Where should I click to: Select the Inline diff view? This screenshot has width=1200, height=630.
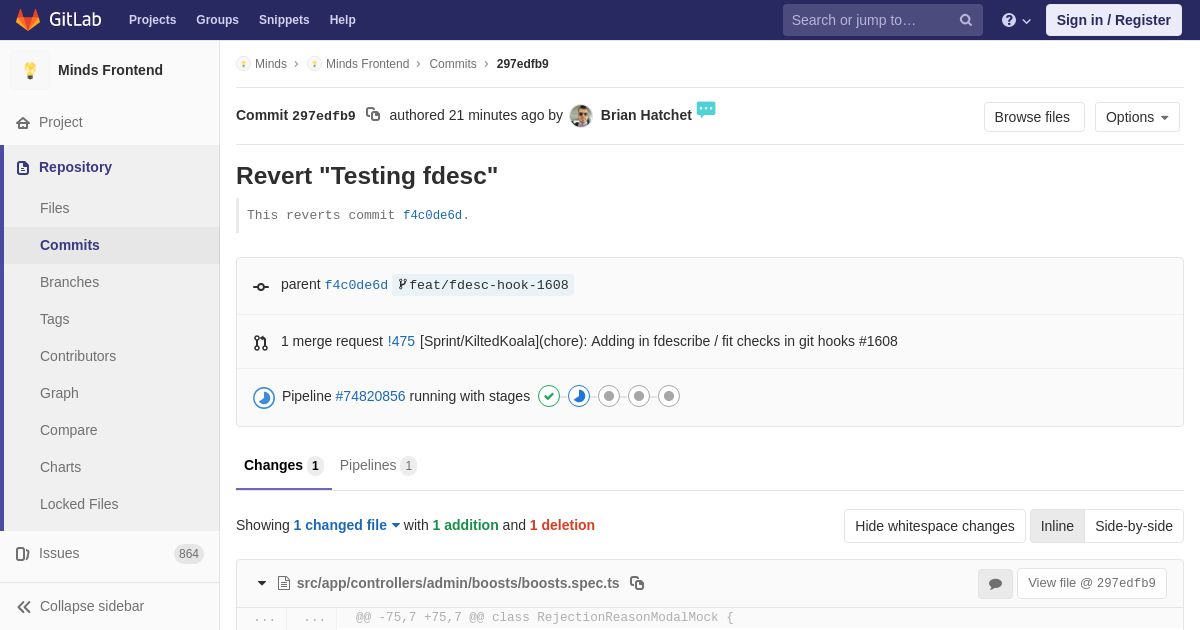(1057, 526)
